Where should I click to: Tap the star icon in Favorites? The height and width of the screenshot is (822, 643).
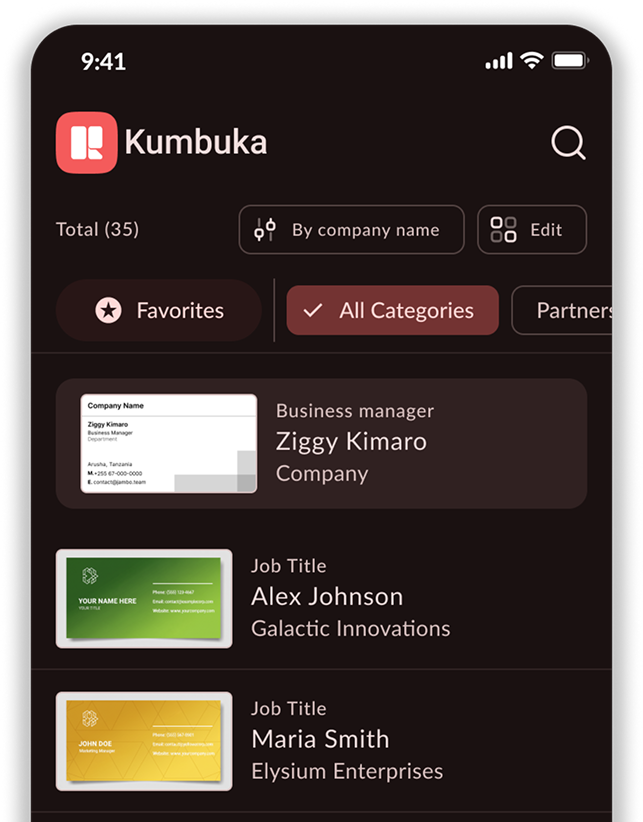point(108,311)
